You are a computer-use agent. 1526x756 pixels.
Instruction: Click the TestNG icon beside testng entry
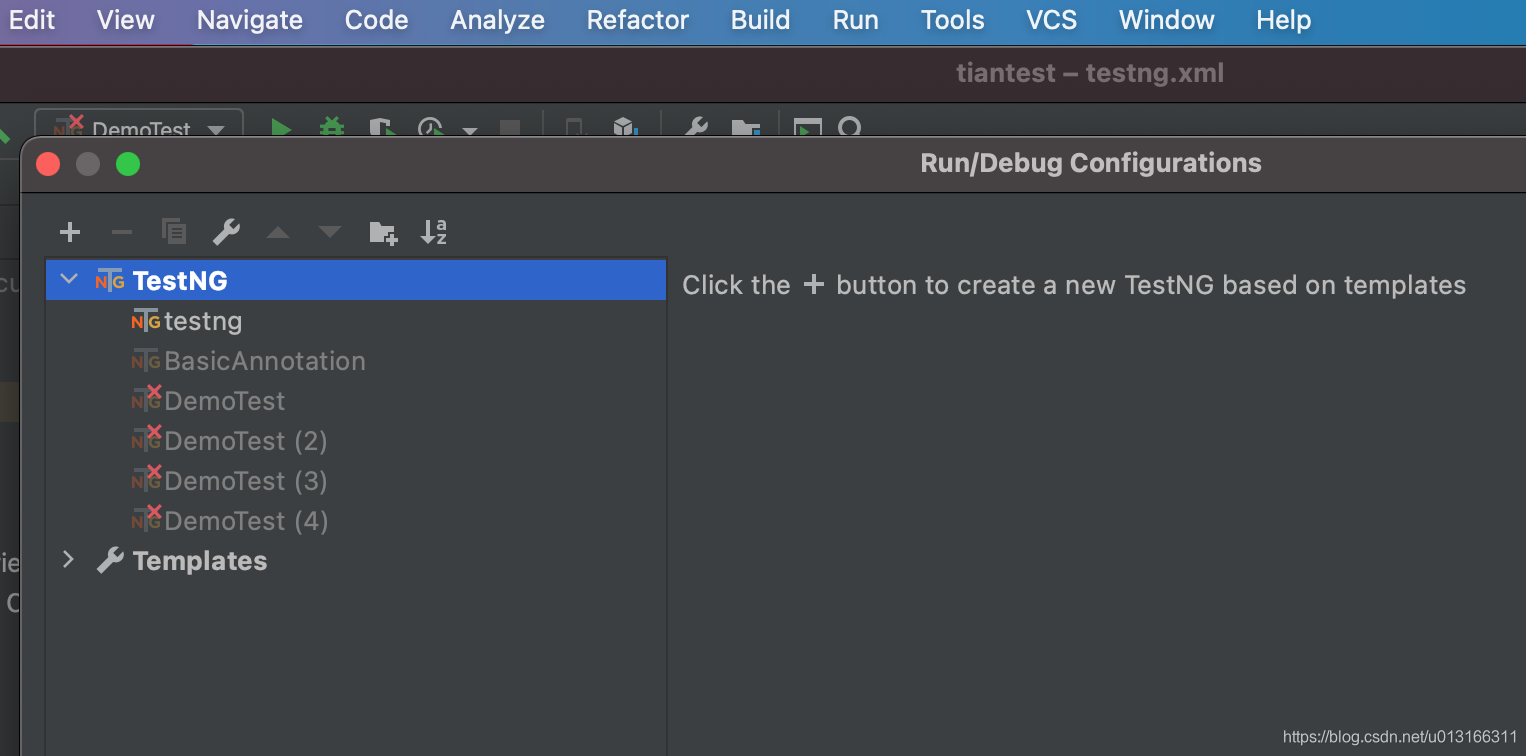click(146, 321)
